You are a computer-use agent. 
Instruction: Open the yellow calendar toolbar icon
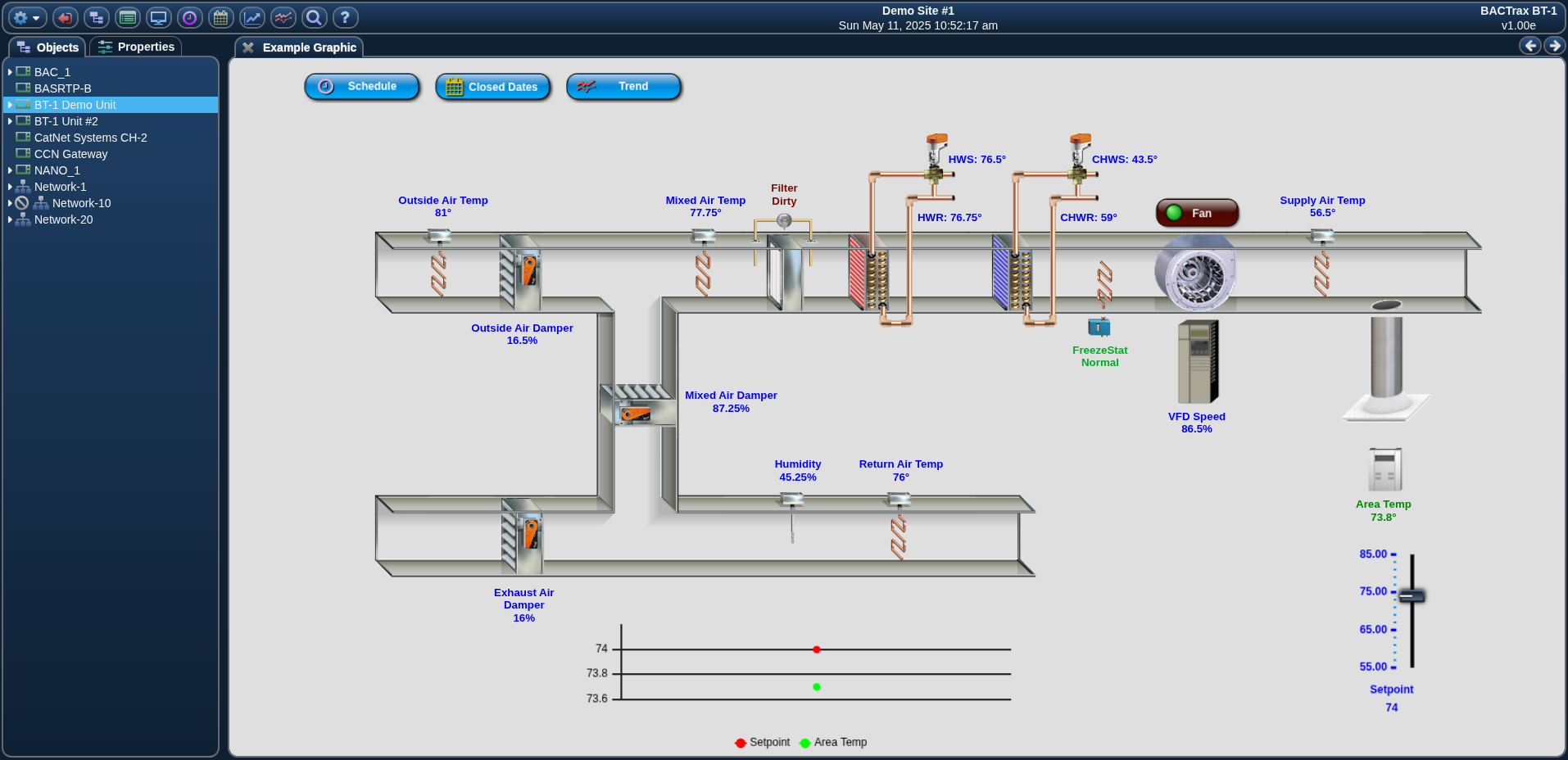[221, 17]
